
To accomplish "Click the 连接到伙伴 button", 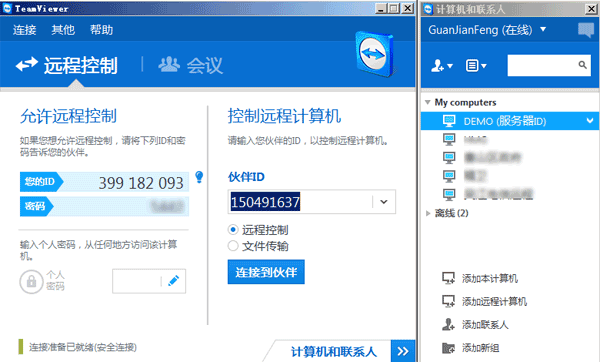I will tap(266, 272).
